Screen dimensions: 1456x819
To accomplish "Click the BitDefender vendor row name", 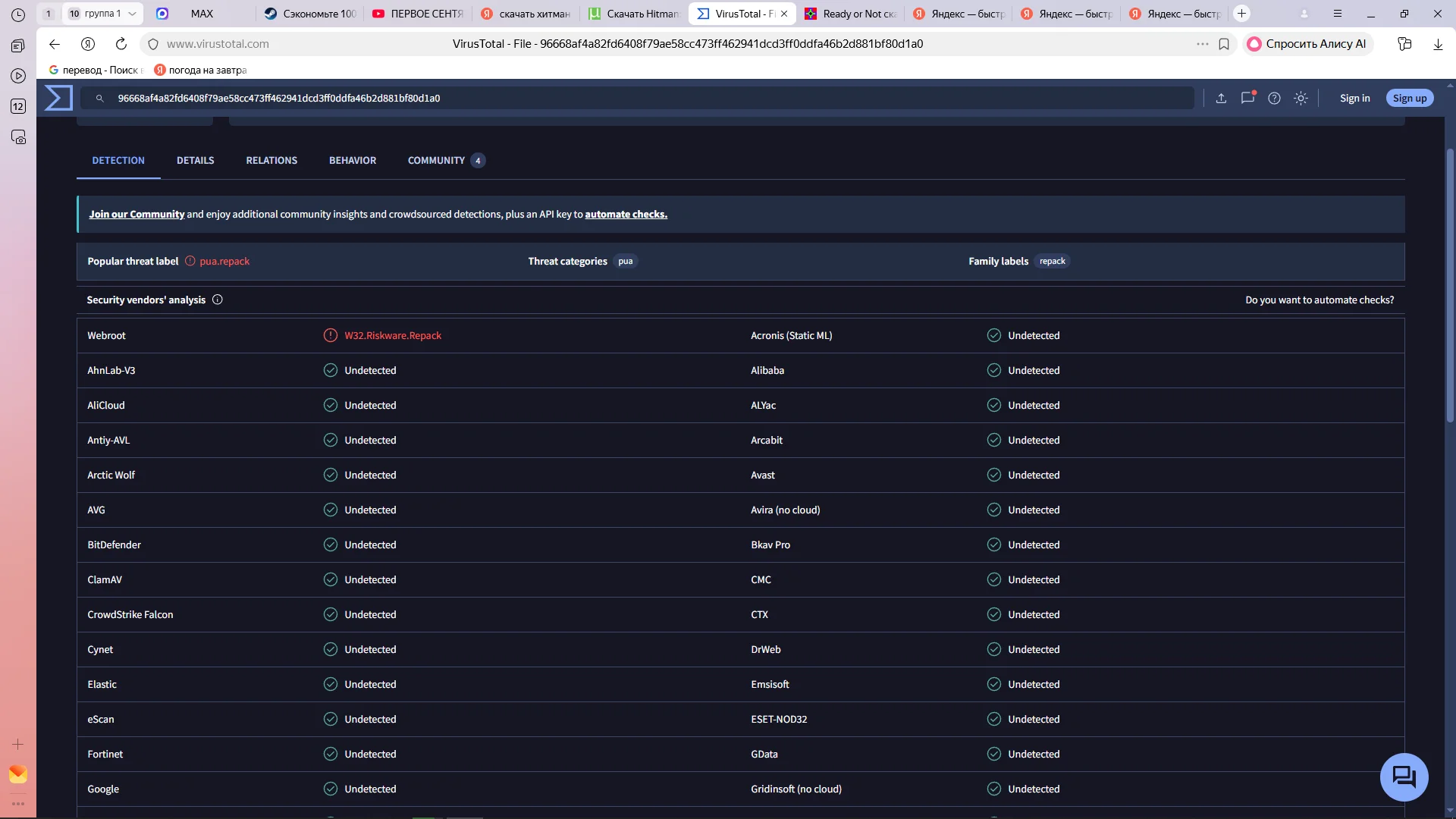I will pyautogui.click(x=114, y=544).
